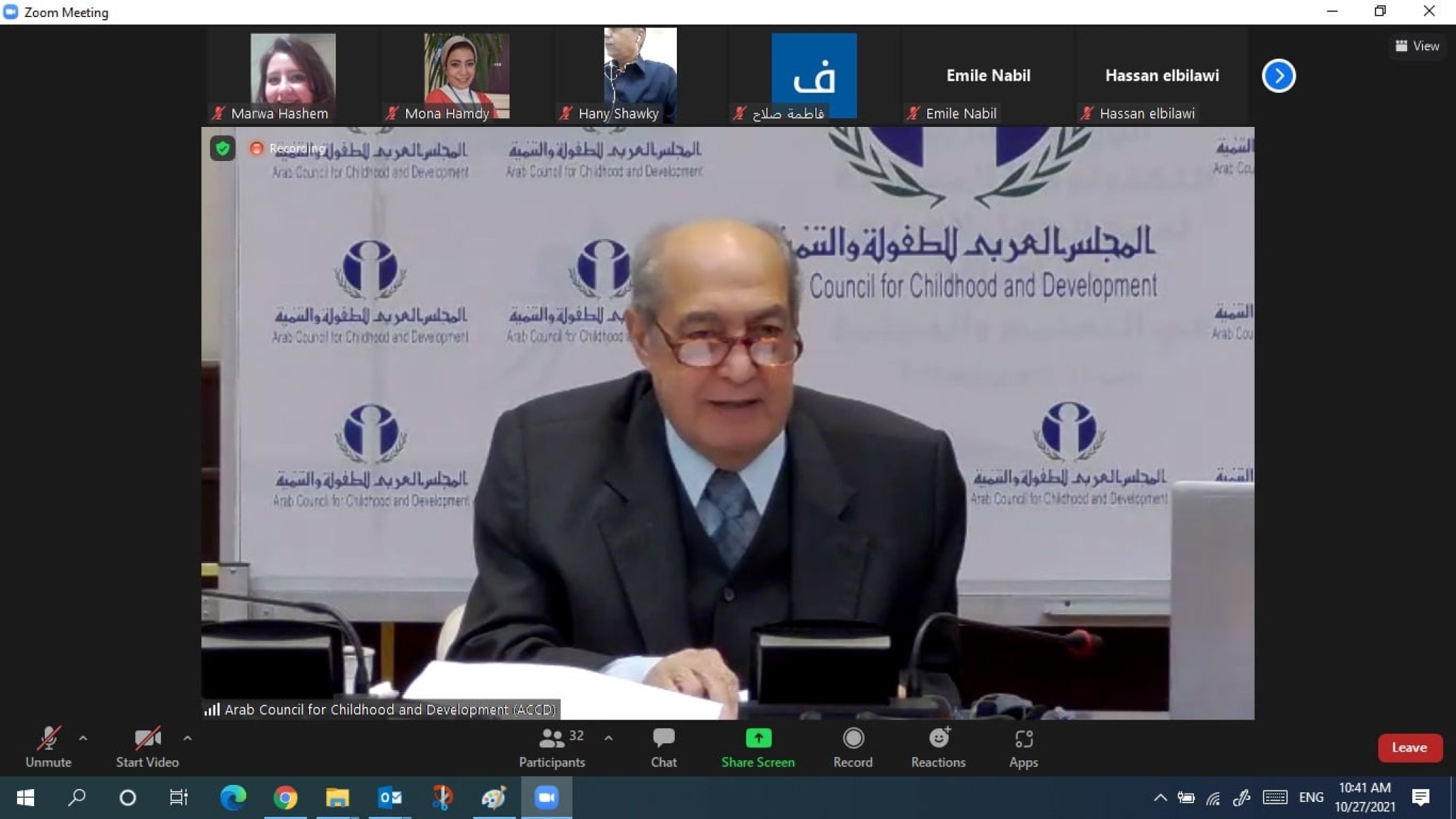Show hidden system tray icons
The height and width of the screenshot is (819, 1456).
(1160, 797)
